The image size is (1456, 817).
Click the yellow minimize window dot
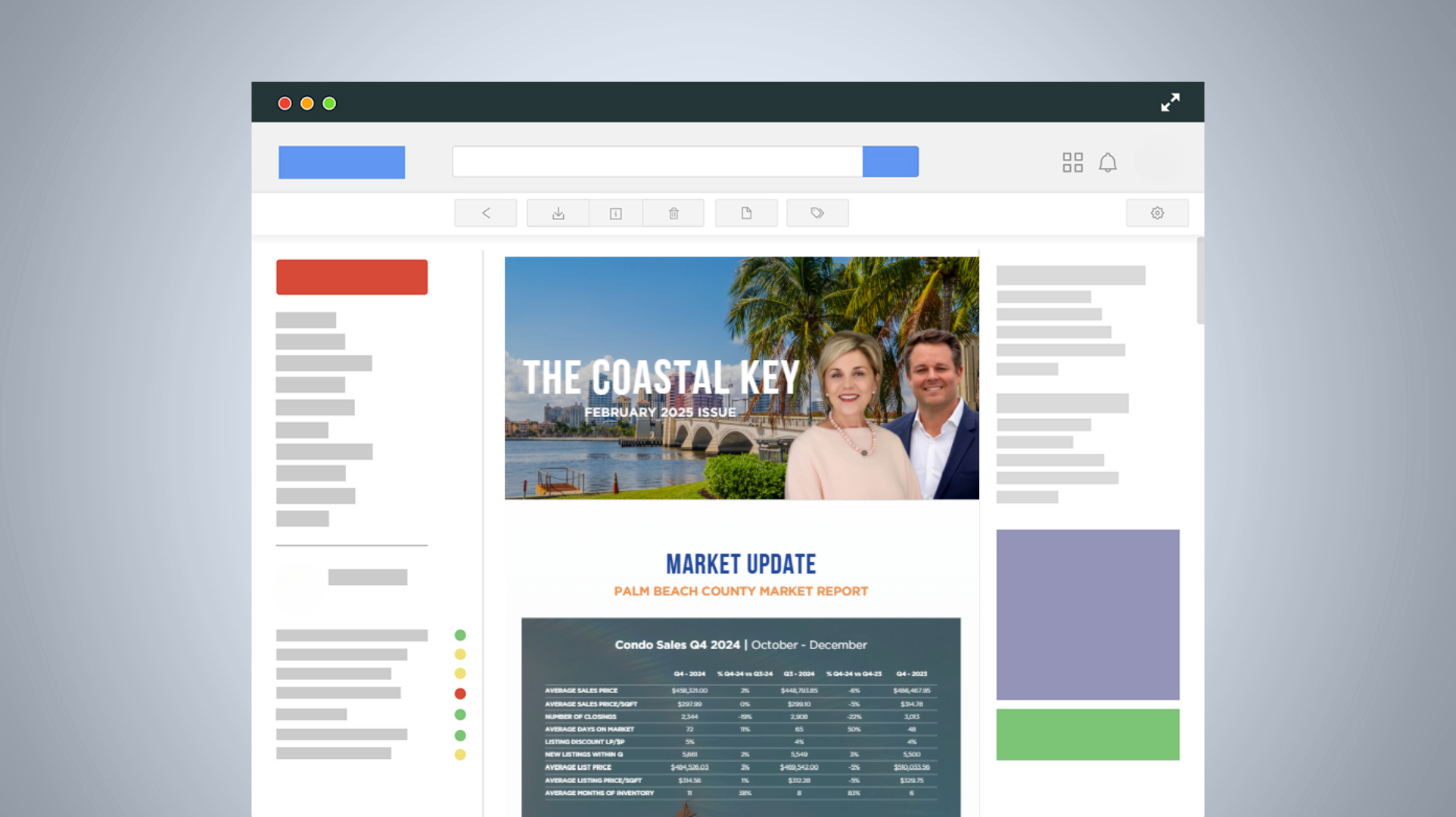click(x=307, y=104)
